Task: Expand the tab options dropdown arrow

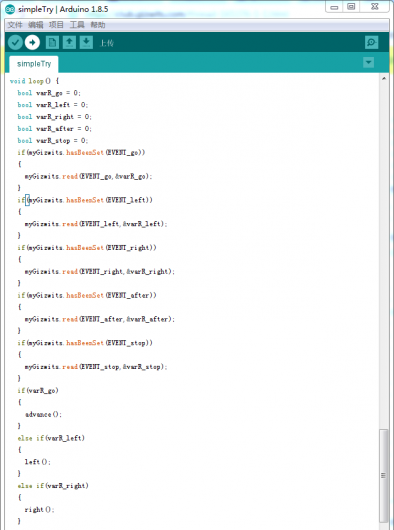Action: click(368, 63)
